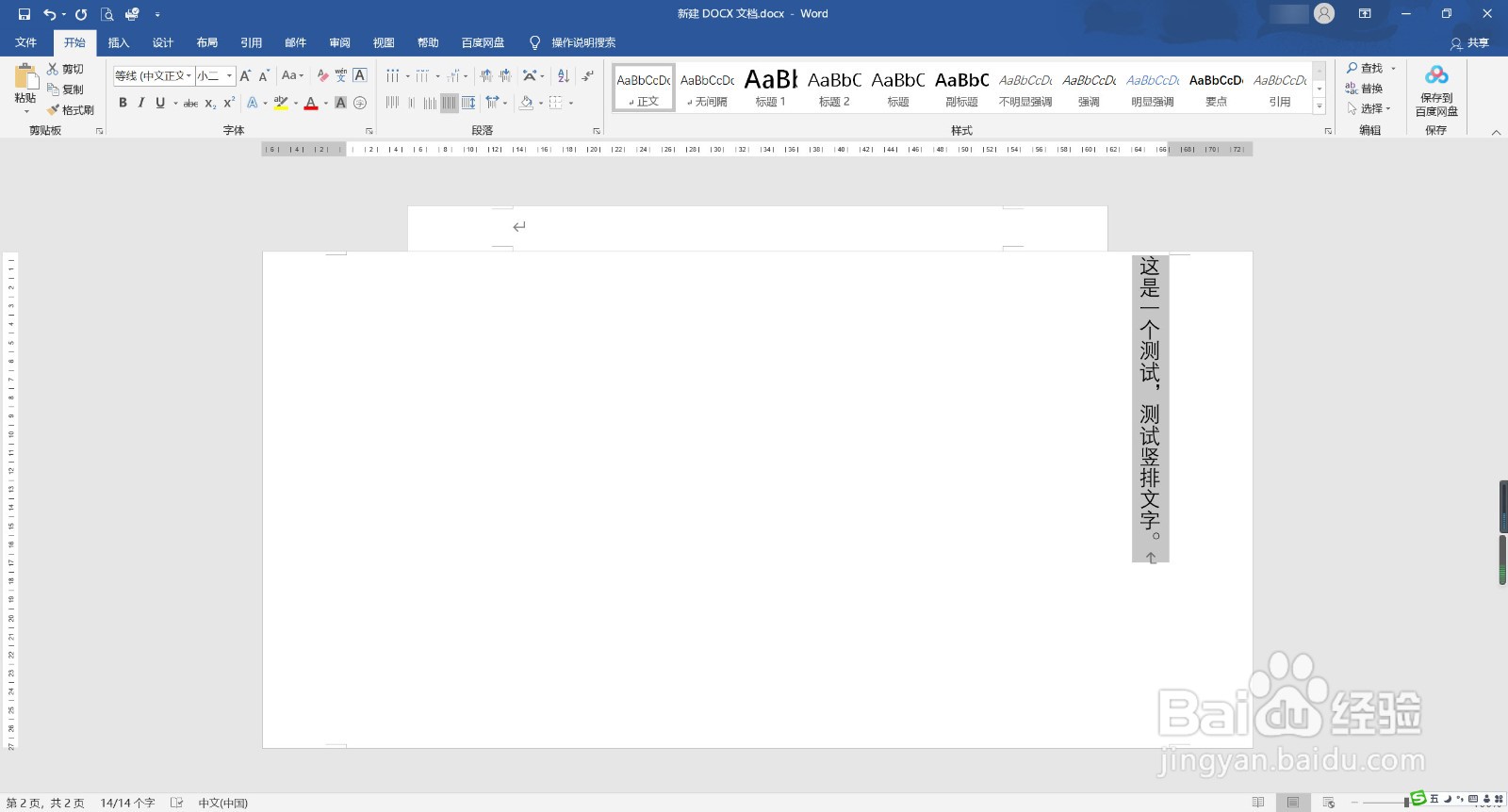The image size is (1508, 812).
Task: Open the Select (选择) dropdown
Action: [1369, 108]
